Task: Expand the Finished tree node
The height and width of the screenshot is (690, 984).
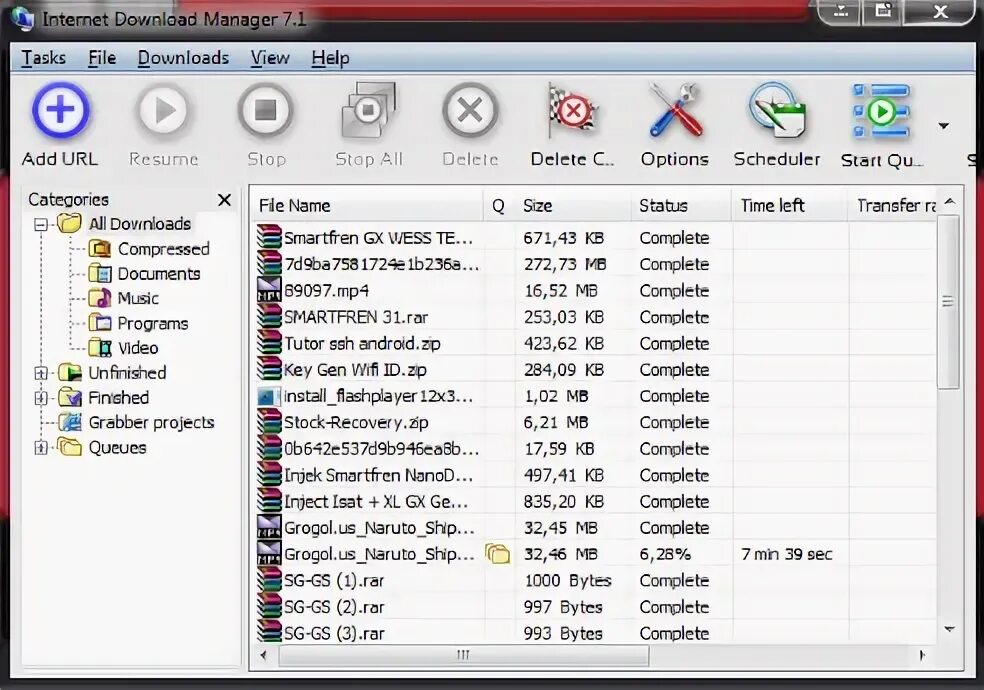Action: point(41,398)
